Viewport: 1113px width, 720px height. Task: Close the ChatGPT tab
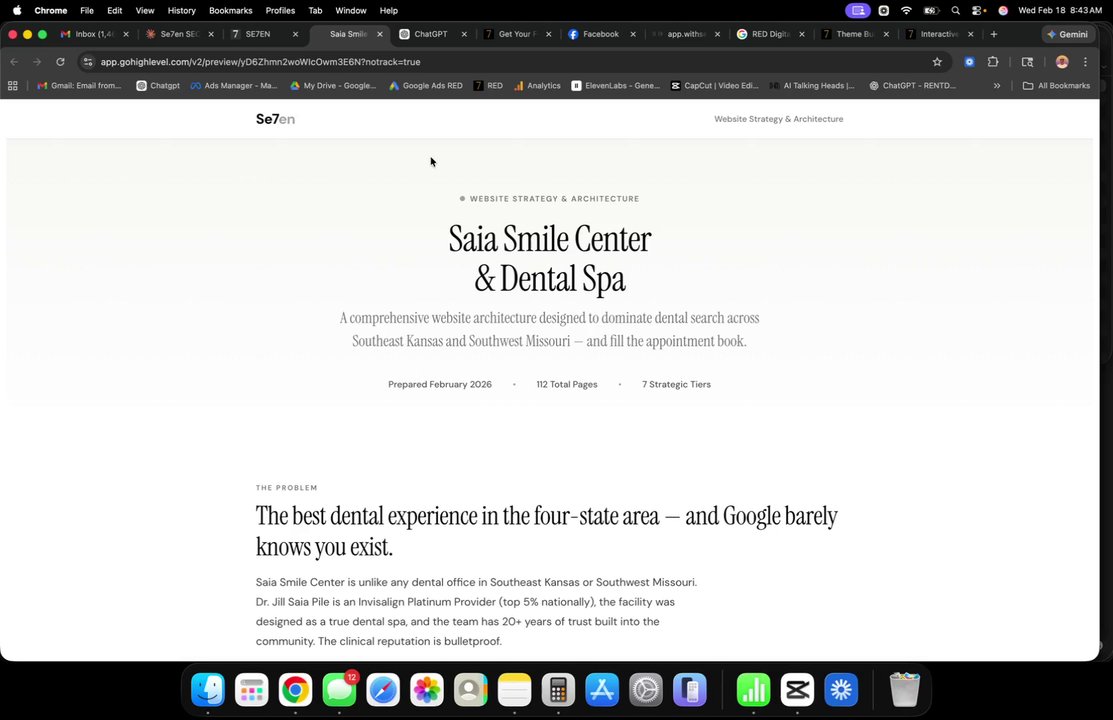(x=464, y=34)
